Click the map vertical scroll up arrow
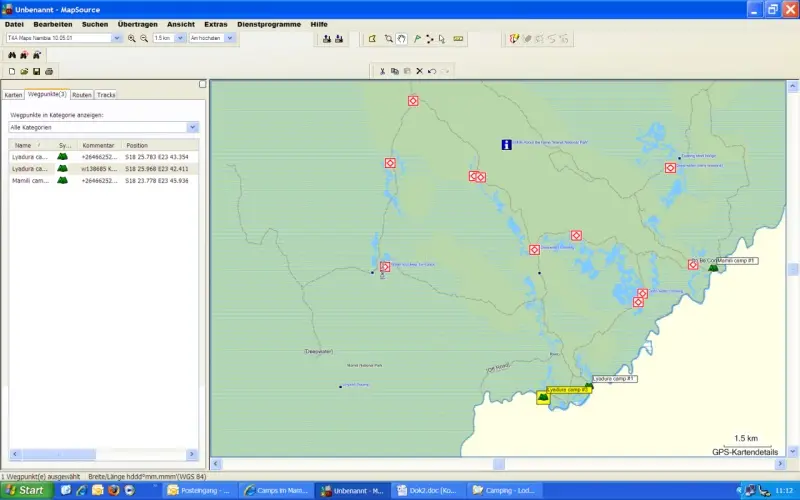 [x=792, y=86]
